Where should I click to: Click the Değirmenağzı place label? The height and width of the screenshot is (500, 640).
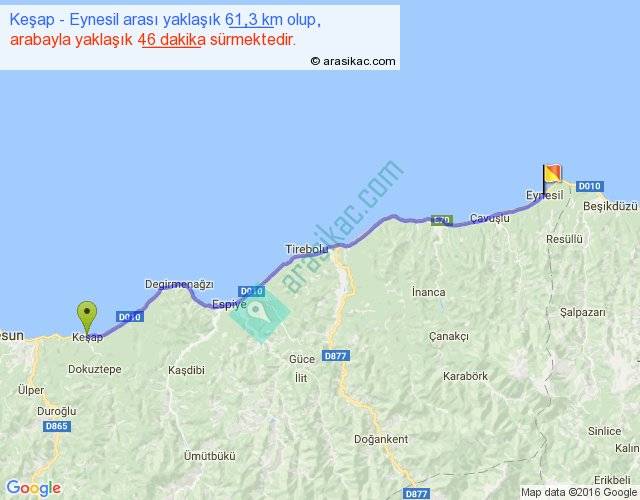(x=179, y=284)
